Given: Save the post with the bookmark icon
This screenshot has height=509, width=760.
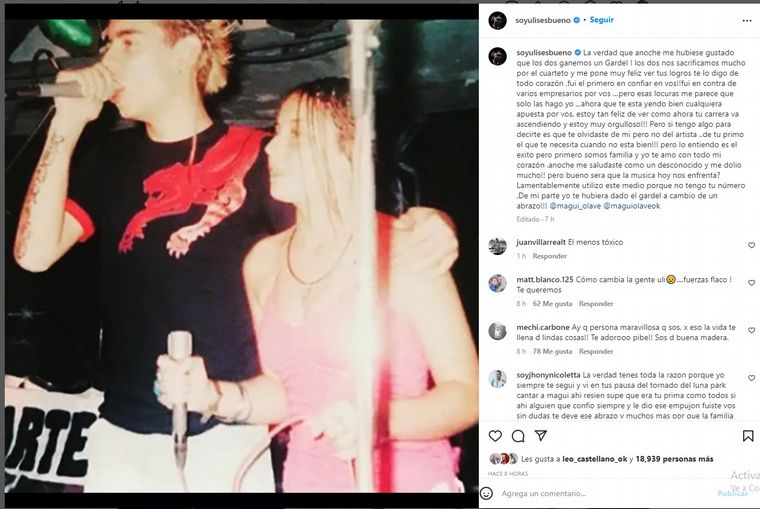Looking at the screenshot, I should [748, 436].
